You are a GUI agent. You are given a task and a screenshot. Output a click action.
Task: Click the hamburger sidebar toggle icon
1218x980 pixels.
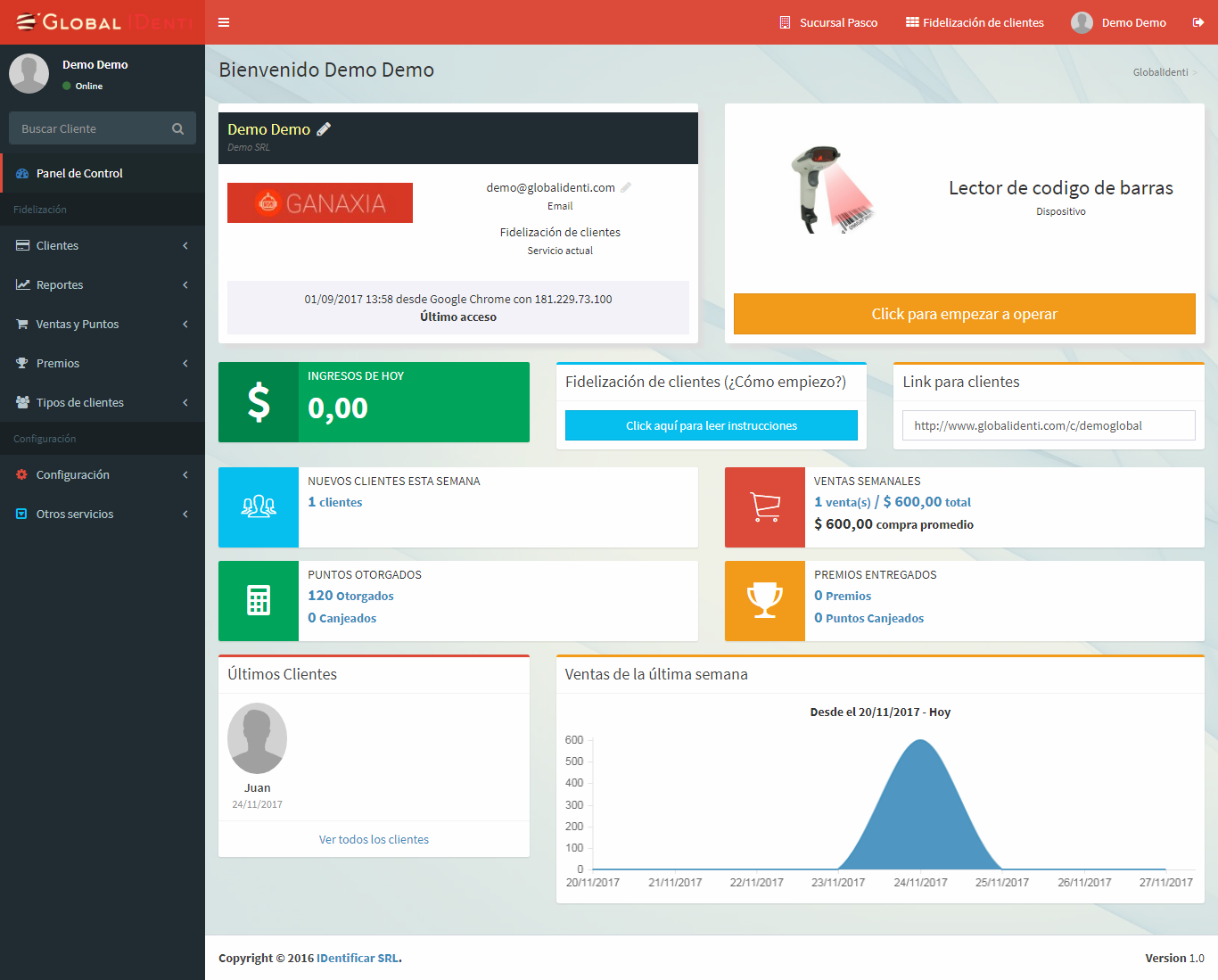point(224,22)
